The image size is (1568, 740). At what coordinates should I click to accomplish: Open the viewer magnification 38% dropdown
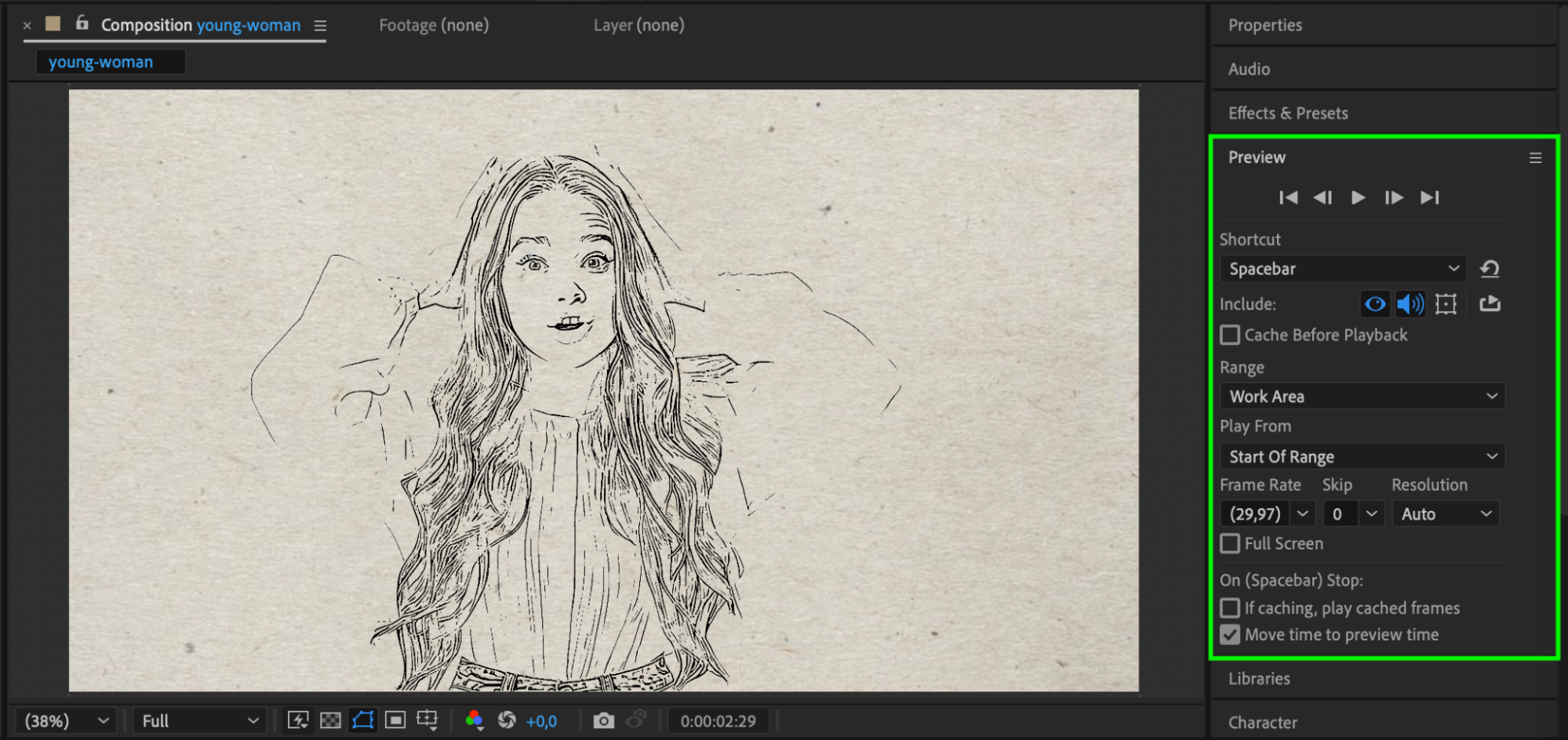(66, 720)
